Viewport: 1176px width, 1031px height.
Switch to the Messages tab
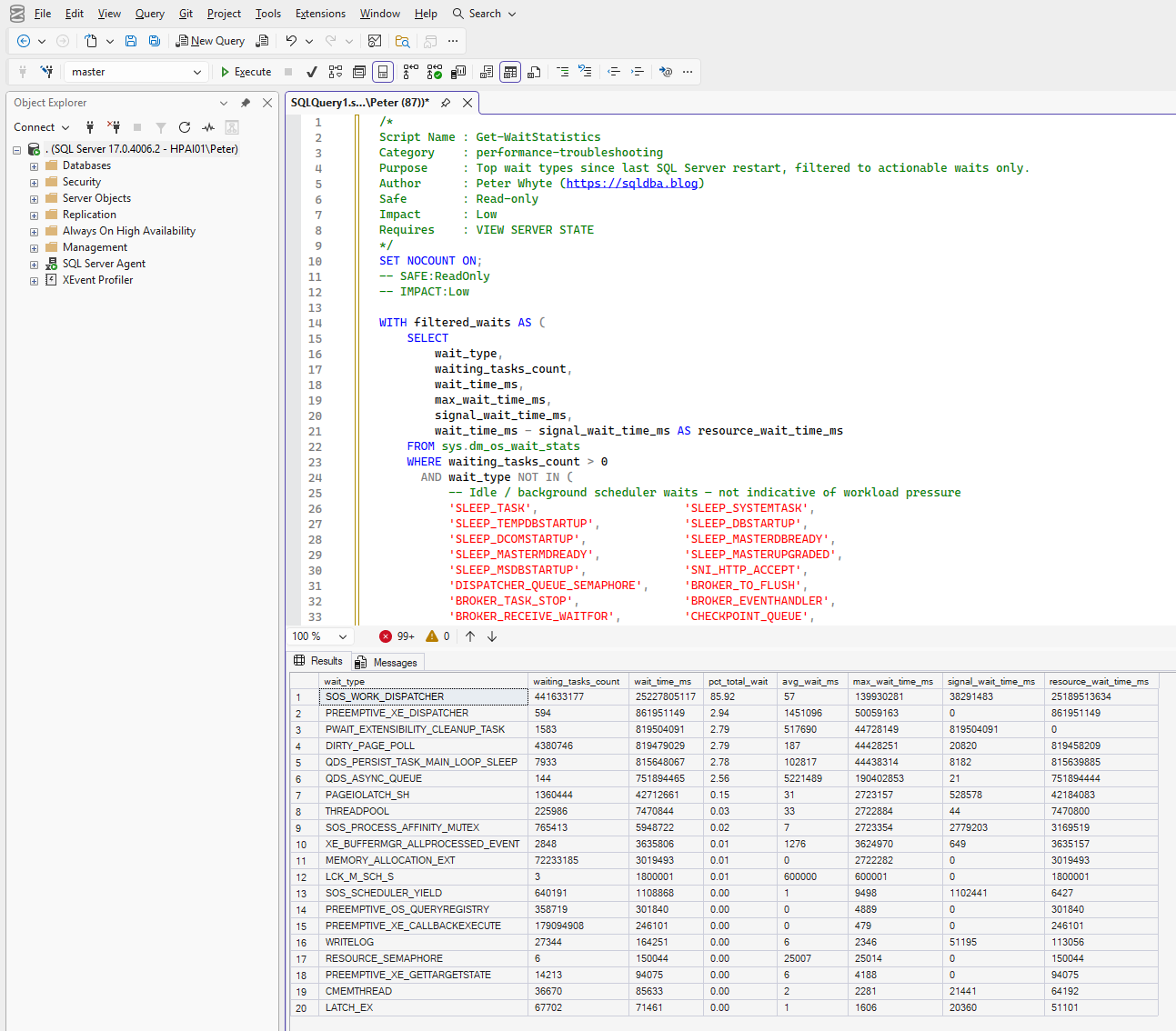point(387,662)
